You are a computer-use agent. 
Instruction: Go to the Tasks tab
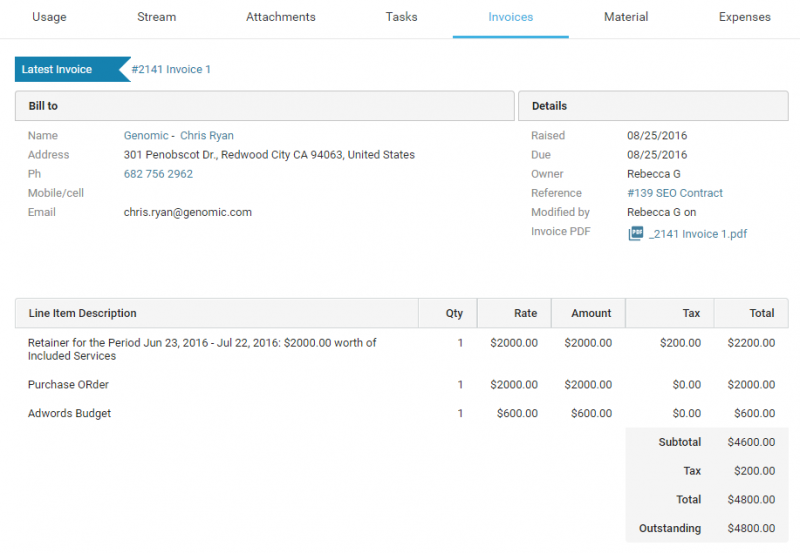click(x=401, y=17)
